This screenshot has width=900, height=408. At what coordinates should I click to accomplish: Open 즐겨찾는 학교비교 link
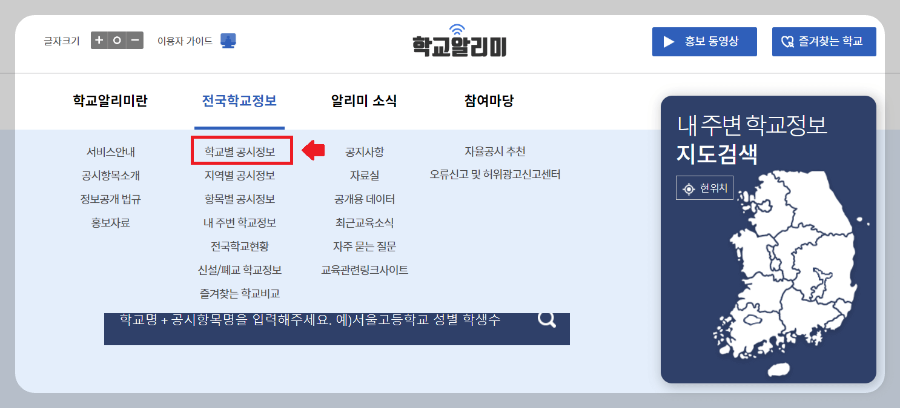[240, 294]
